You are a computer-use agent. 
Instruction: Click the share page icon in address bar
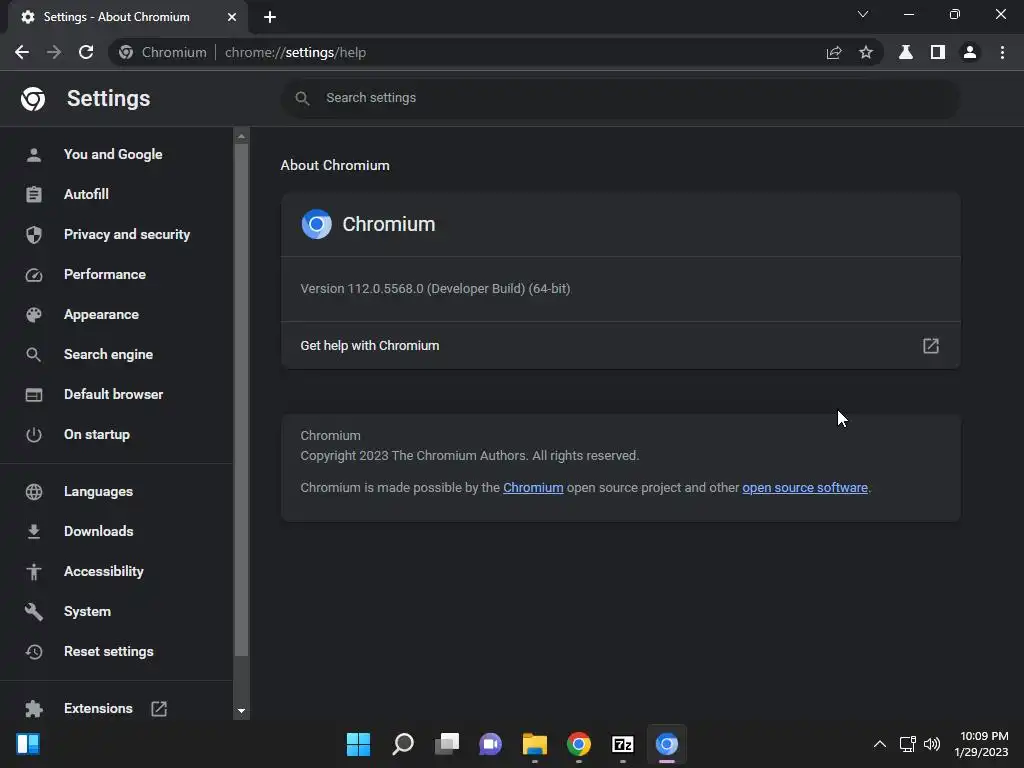pos(834,52)
